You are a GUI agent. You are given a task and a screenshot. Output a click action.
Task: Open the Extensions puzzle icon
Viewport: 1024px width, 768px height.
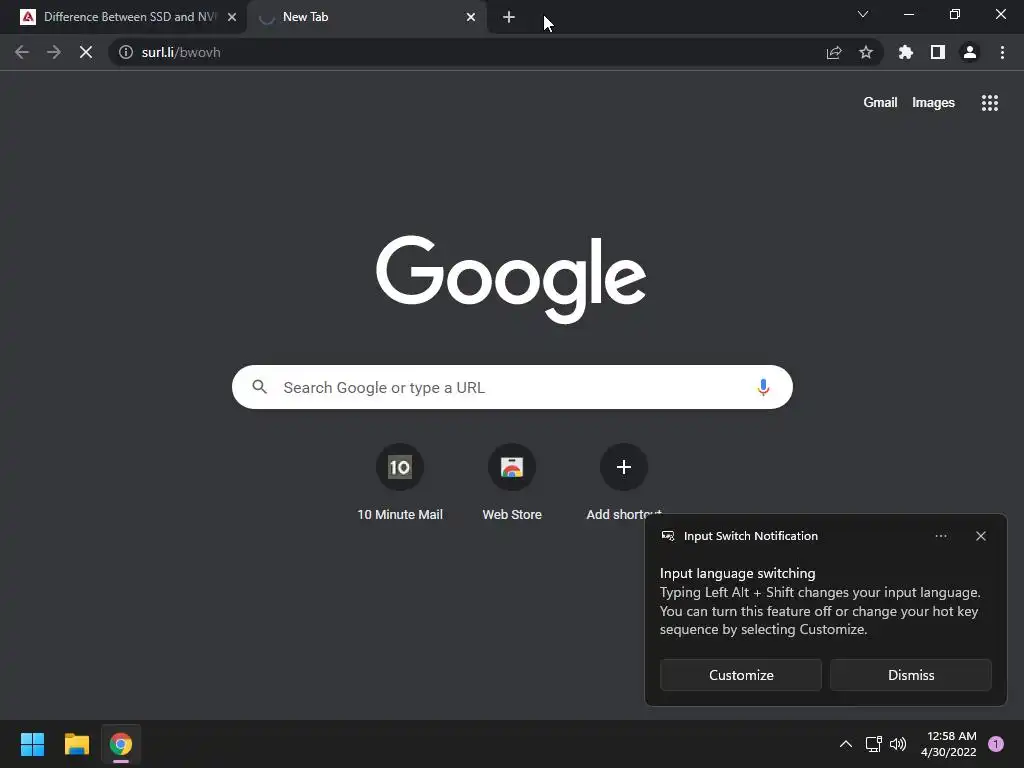pyautogui.click(x=906, y=52)
